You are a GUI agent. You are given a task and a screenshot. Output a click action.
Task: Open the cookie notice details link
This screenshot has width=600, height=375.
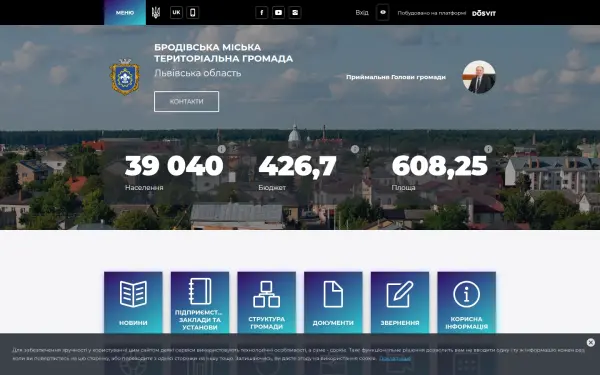pos(395,359)
